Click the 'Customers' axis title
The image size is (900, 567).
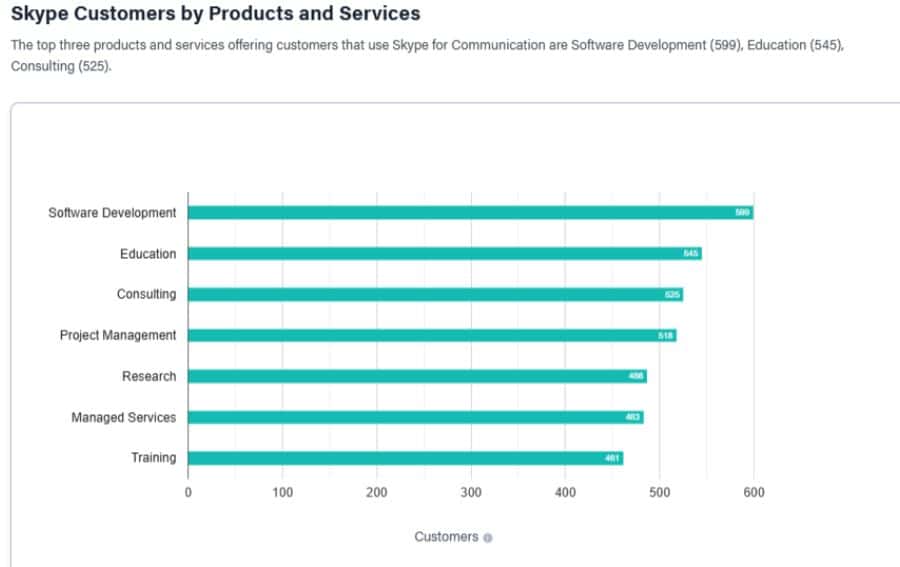click(x=446, y=537)
